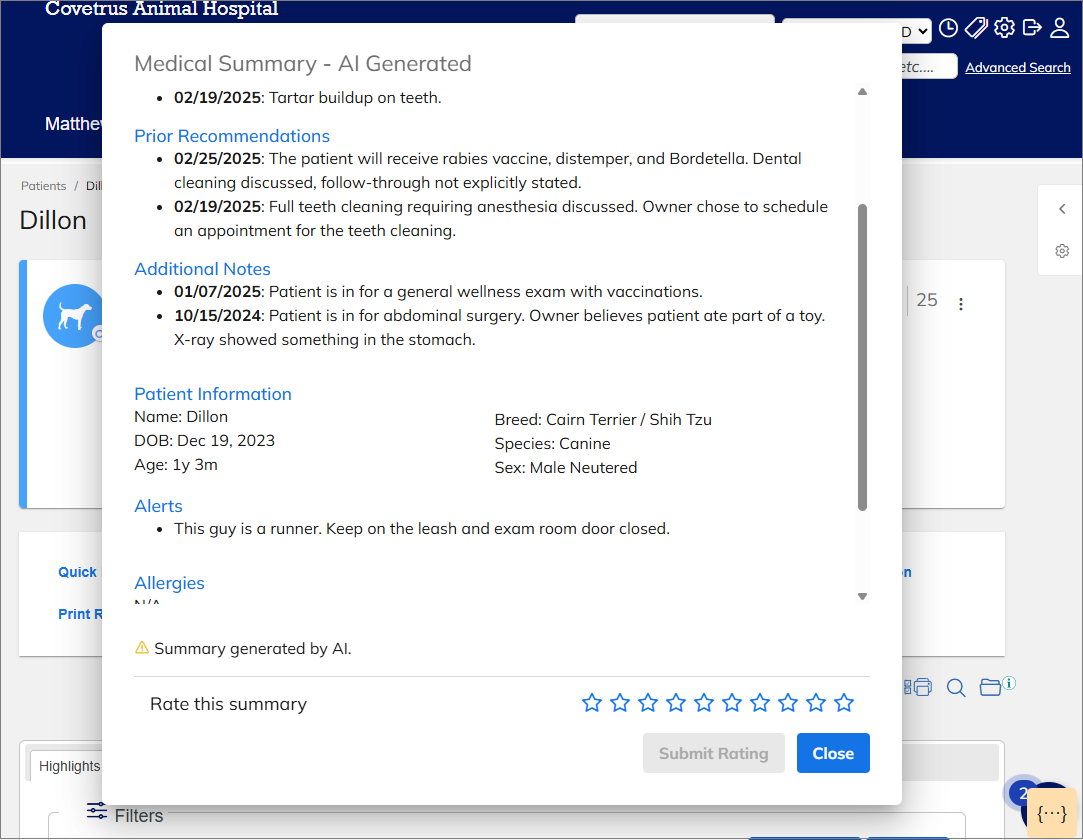This screenshot has height=840, width=1083.
Task: Print the record with the printer icon
Action: 922,687
